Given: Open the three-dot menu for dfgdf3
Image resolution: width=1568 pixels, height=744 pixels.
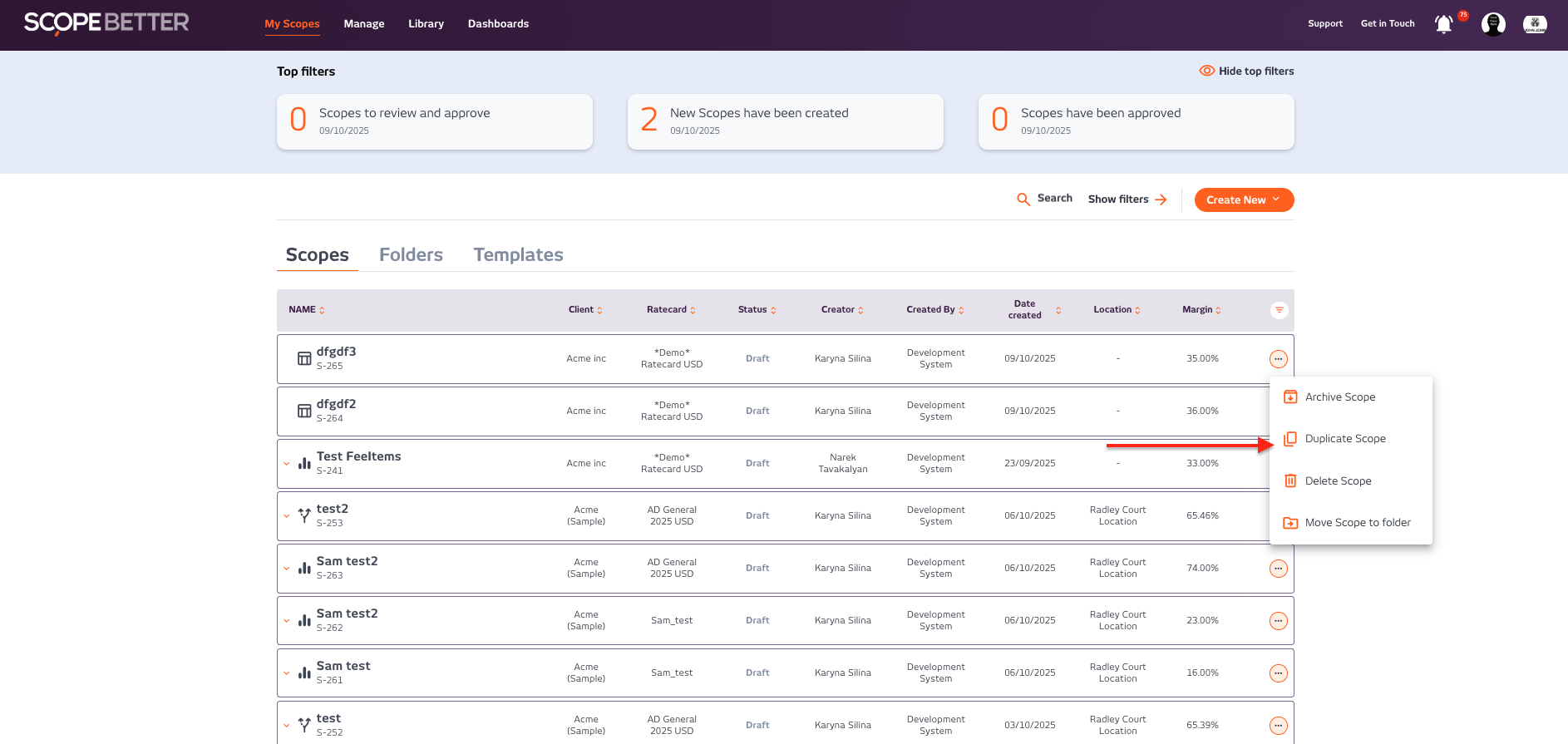Looking at the screenshot, I should point(1278,359).
